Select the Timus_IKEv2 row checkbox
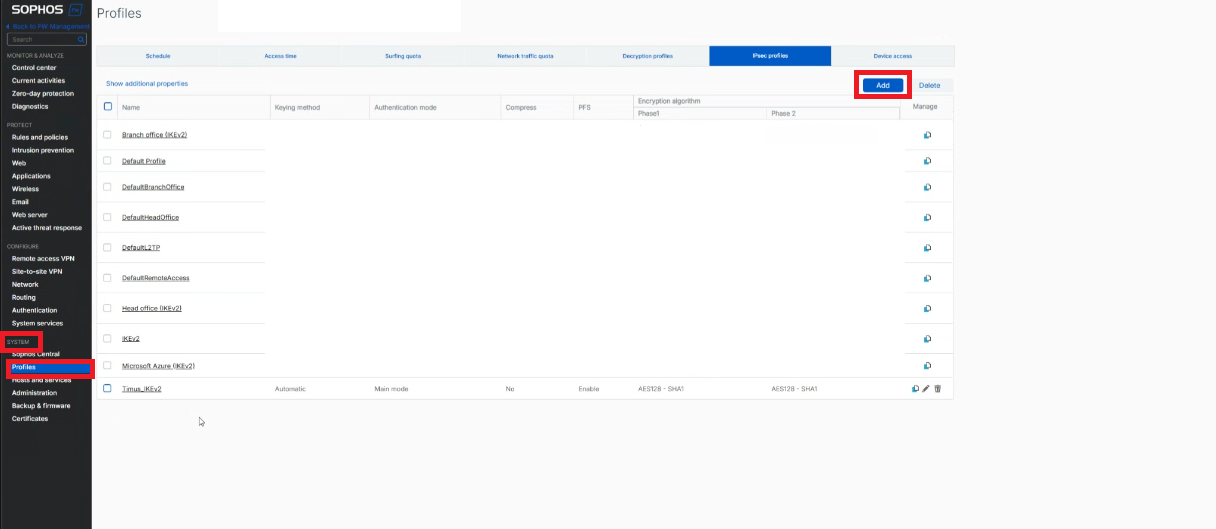The width and height of the screenshot is (1216, 529). pos(108,388)
